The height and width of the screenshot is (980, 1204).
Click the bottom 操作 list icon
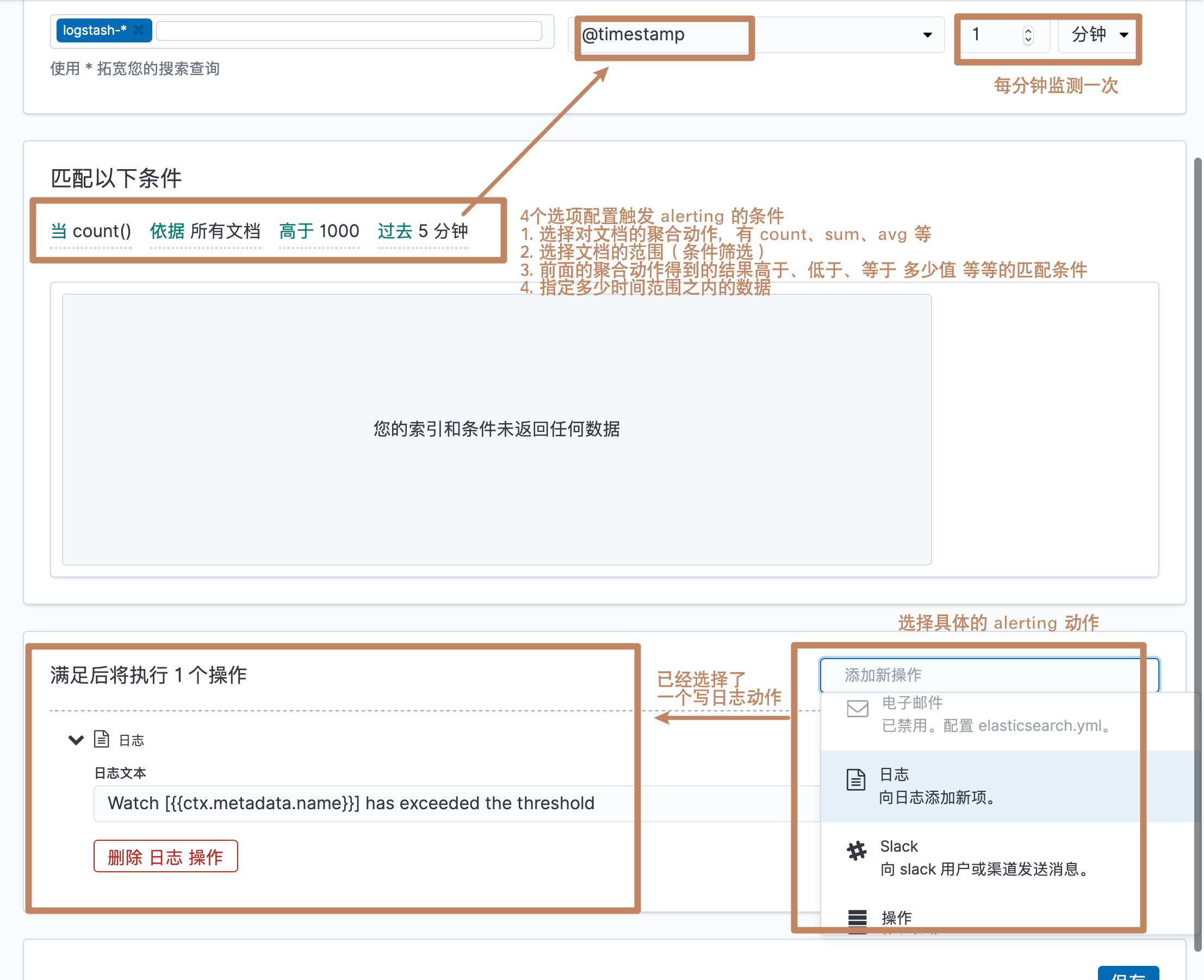pyautogui.click(x=857, y=917)
